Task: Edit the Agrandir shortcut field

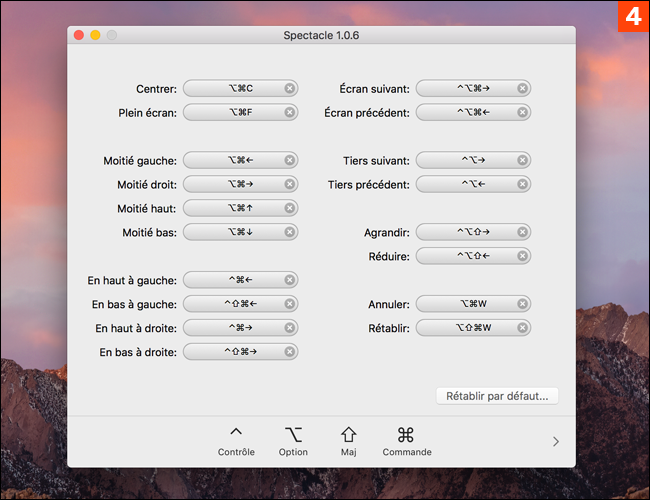Action: tap(473, 232)
